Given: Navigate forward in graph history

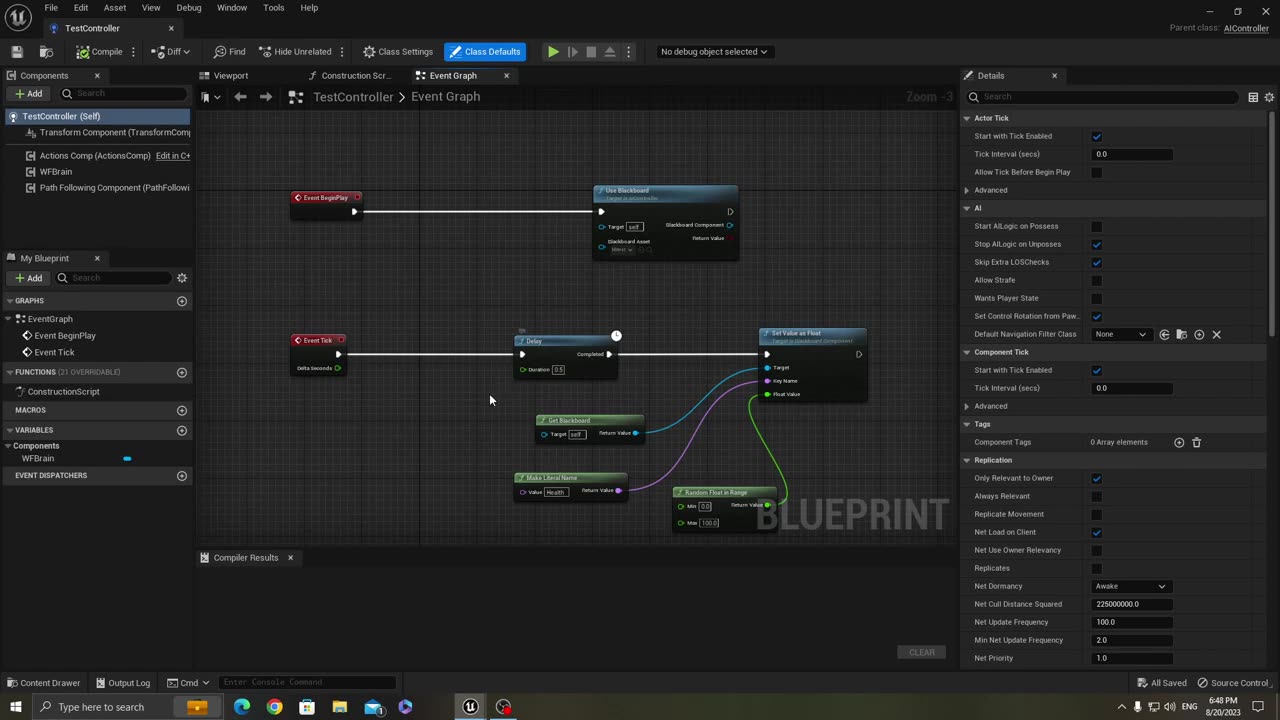Looking at the screenshot, I should pos(265,97).
